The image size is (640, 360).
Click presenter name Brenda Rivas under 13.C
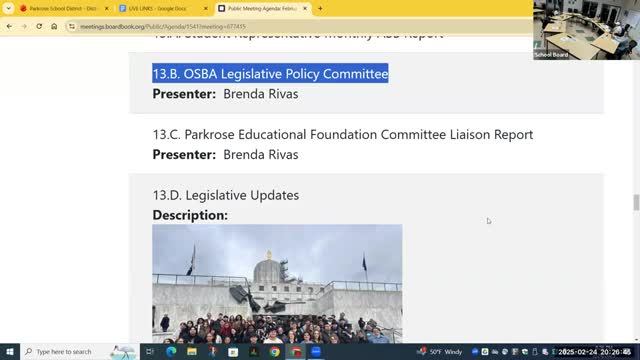coord(260,155)
